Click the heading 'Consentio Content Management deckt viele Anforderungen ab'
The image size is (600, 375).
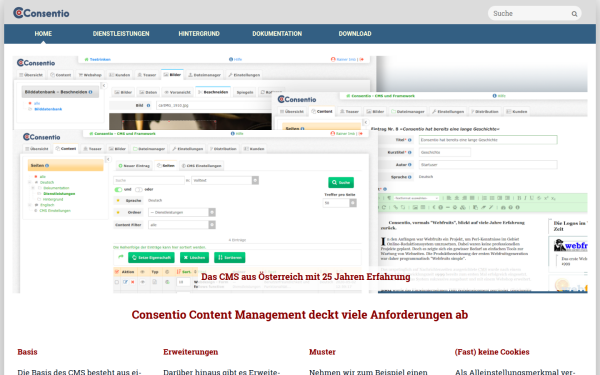(x=300, y=315)
